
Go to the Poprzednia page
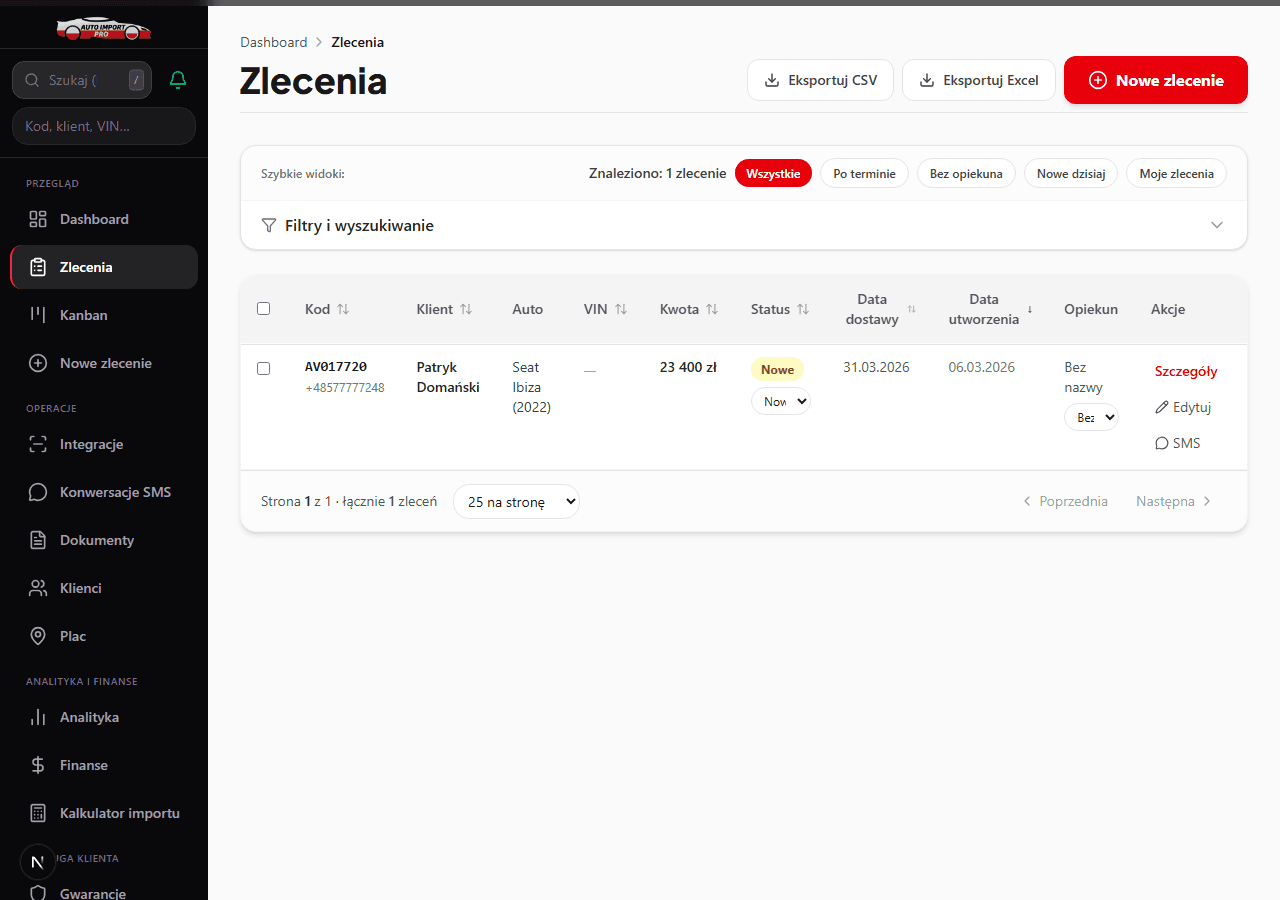[x=1065, y=501]
